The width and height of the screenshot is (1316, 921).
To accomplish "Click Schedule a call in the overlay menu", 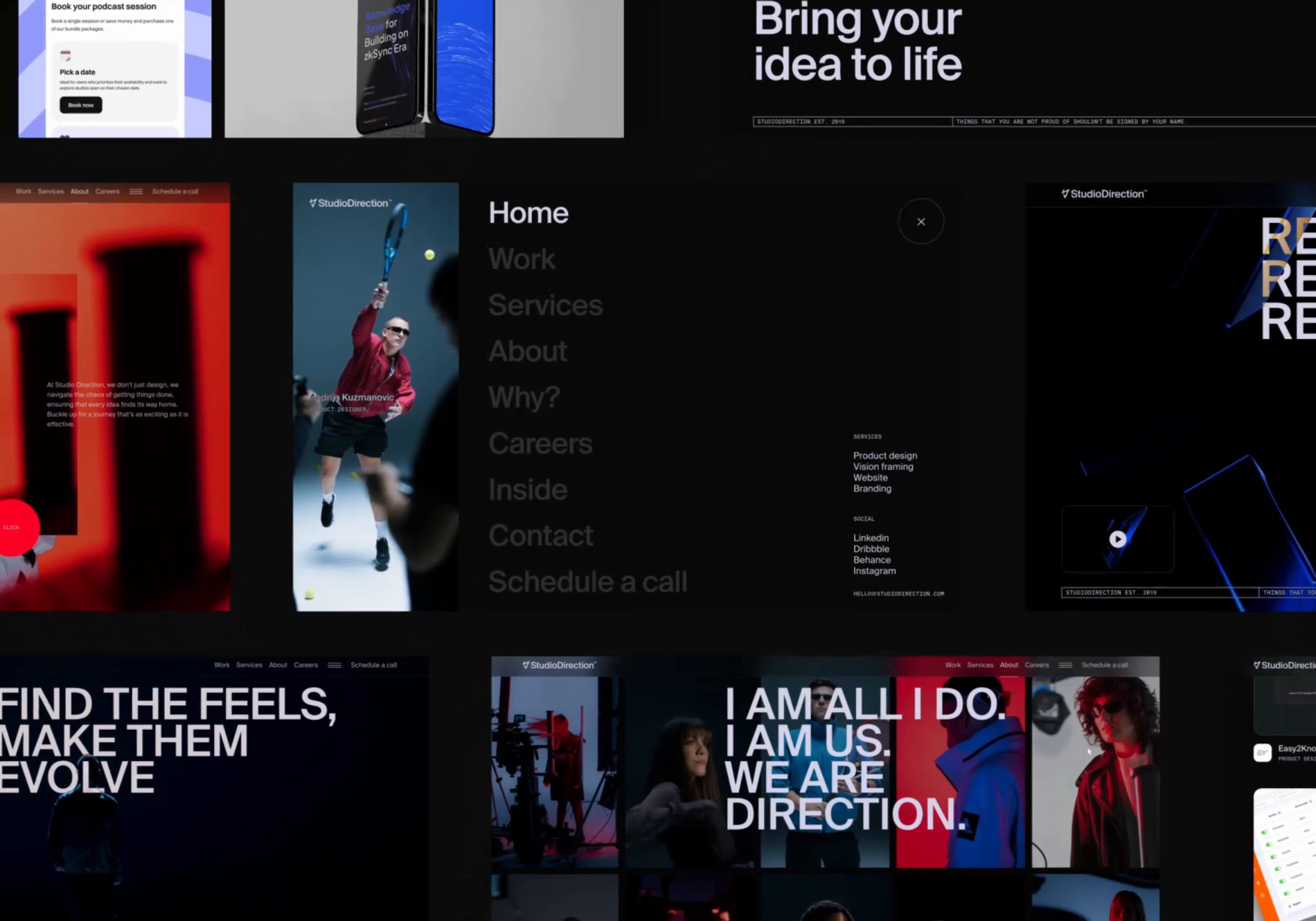I will [x=587, y=582].
